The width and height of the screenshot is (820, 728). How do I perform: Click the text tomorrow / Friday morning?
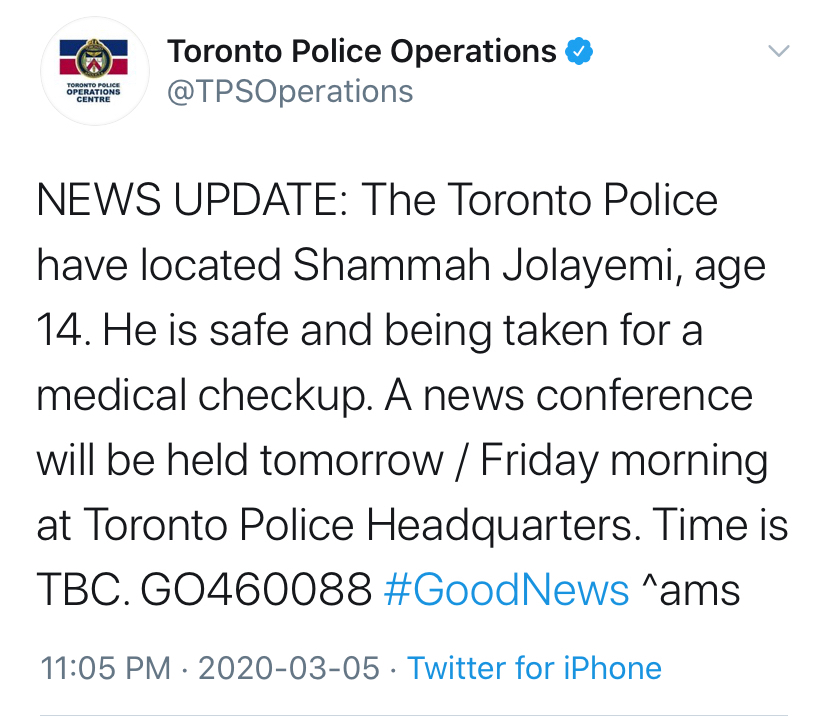click(514, 461)
